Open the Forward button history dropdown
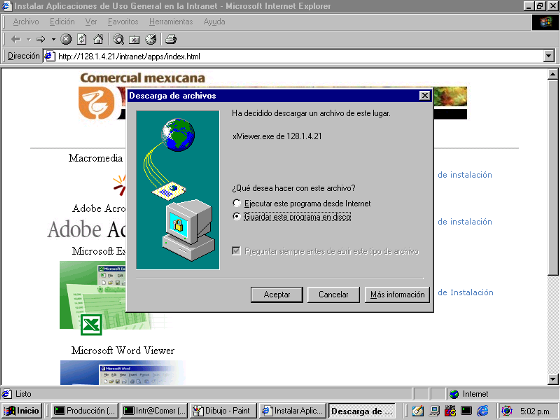This screenshot has height=420, width=560. pos(53,39)
